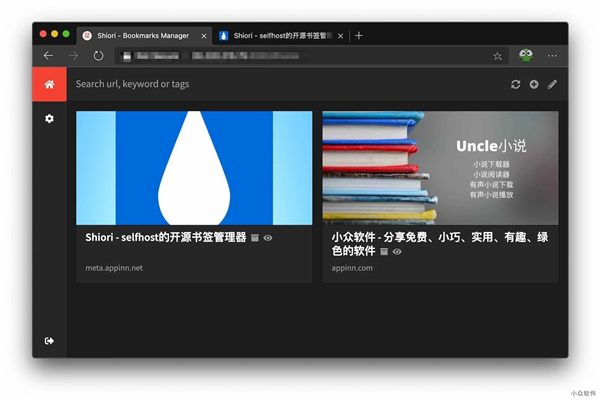
Task: Add a new bookmark with plus icon
Action: point(534,84)
